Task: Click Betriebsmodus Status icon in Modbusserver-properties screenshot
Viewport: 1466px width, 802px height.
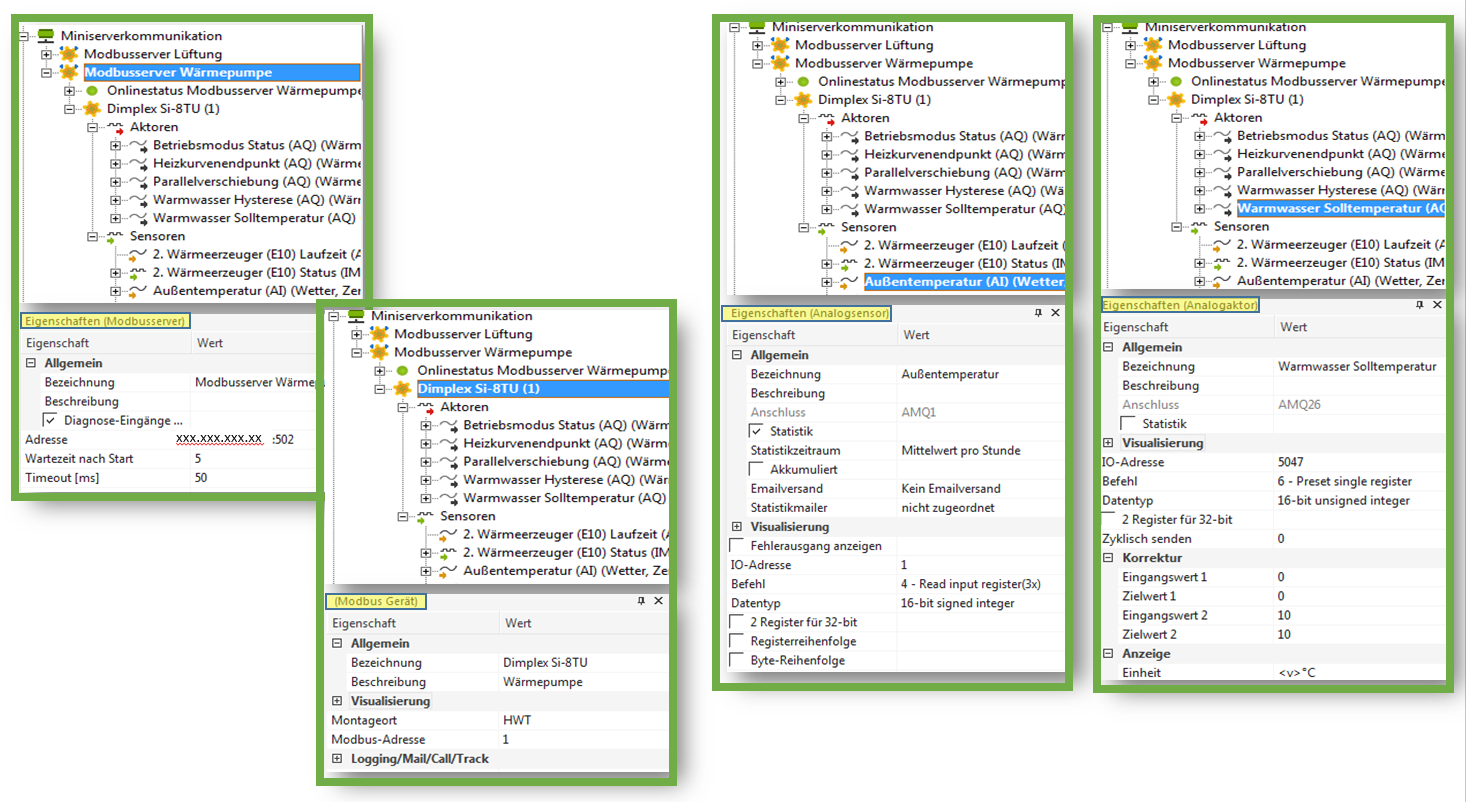Action: point(139,146)
